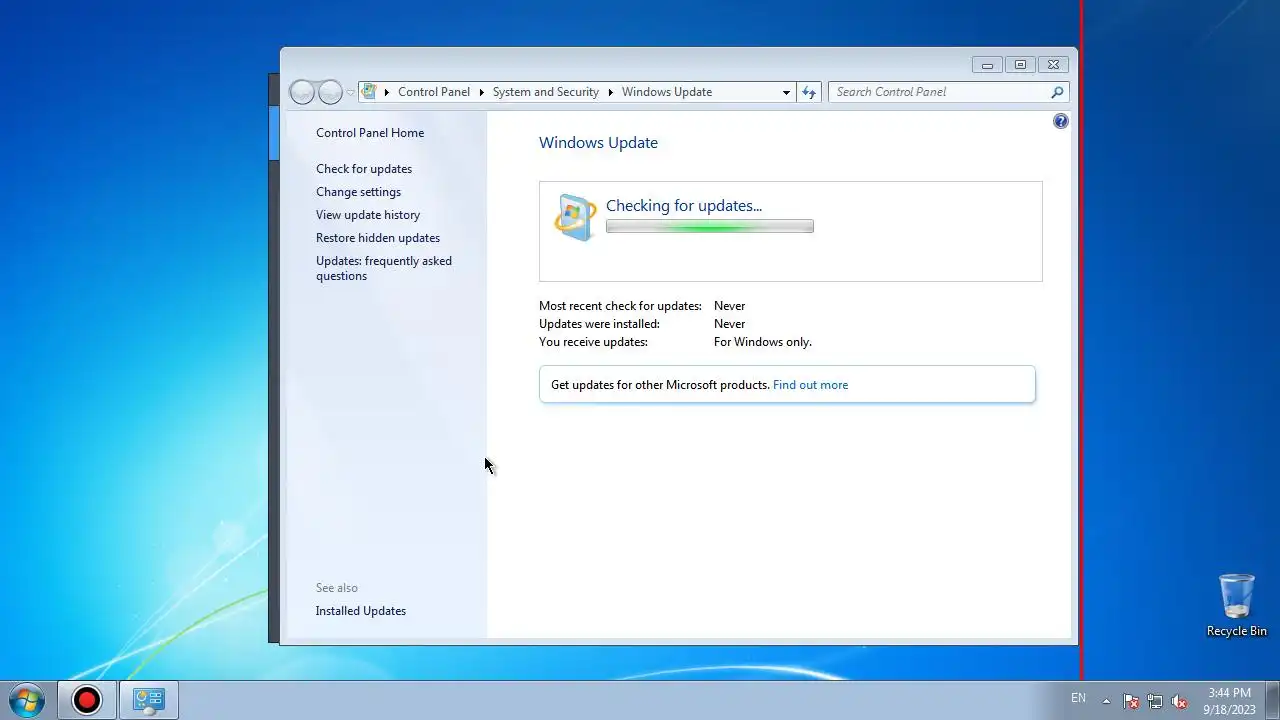Click the network tray icon

coord(1155,701)
